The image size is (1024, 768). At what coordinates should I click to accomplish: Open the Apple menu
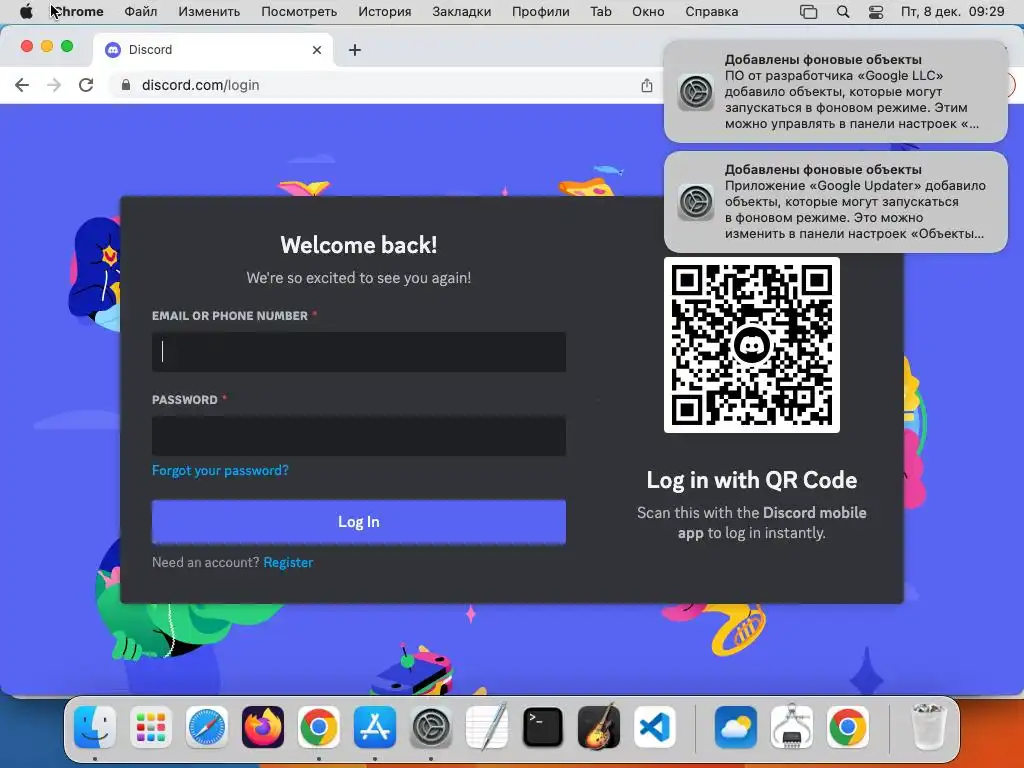click(26, 12)
